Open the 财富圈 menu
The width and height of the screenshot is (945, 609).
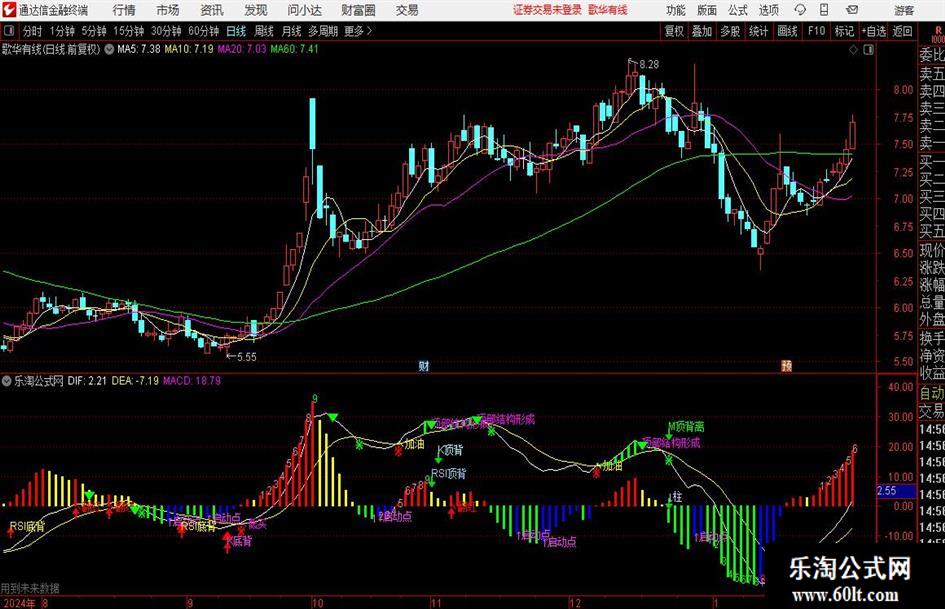pyautogui.click(x=359, y=10)
